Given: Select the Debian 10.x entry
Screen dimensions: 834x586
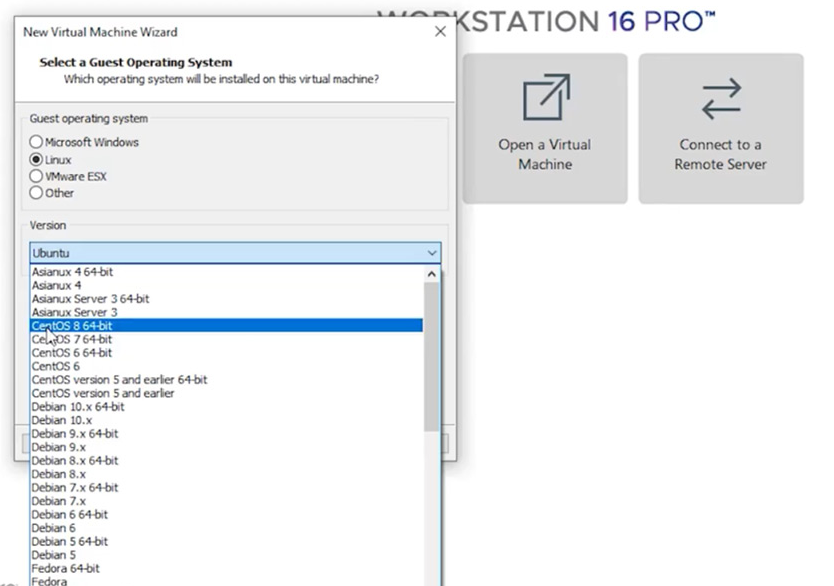Looking at the screenshot, I should point(227,420).
